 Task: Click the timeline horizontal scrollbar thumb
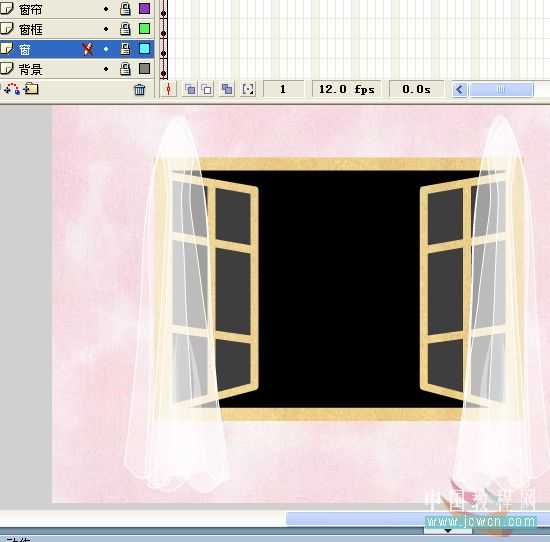click(501, 90)
